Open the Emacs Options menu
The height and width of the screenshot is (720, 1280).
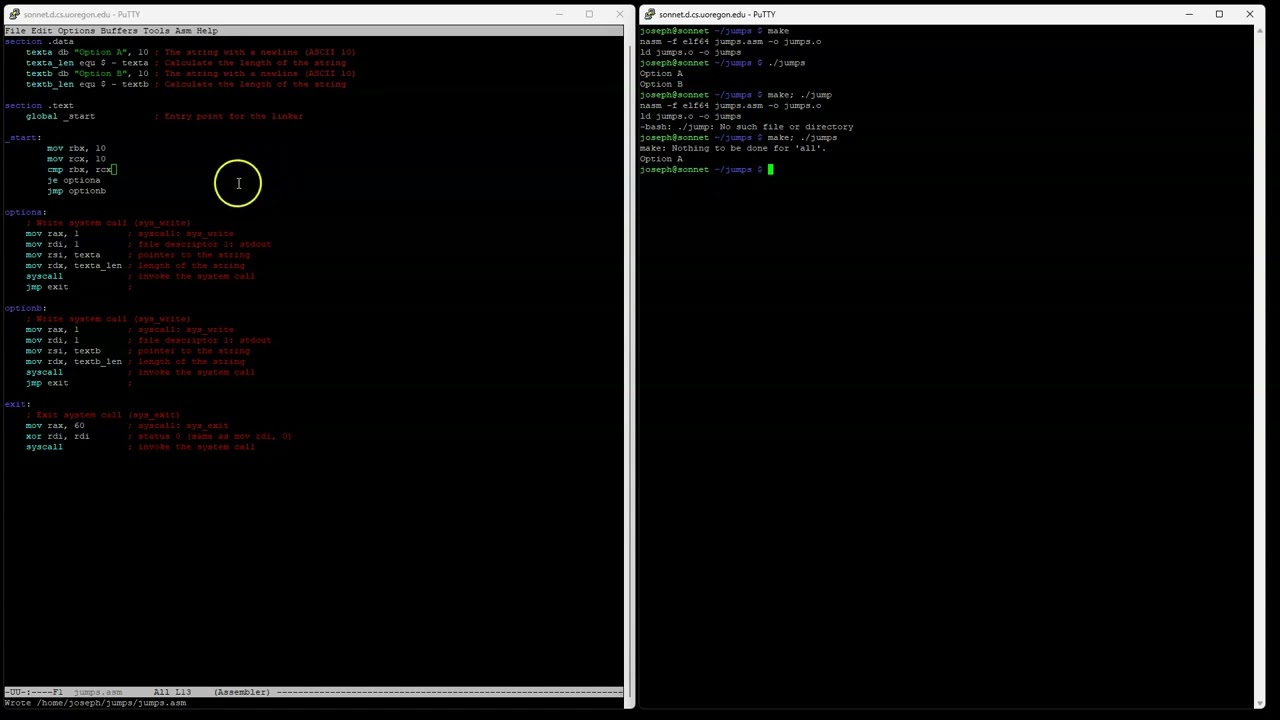[76, 31]
